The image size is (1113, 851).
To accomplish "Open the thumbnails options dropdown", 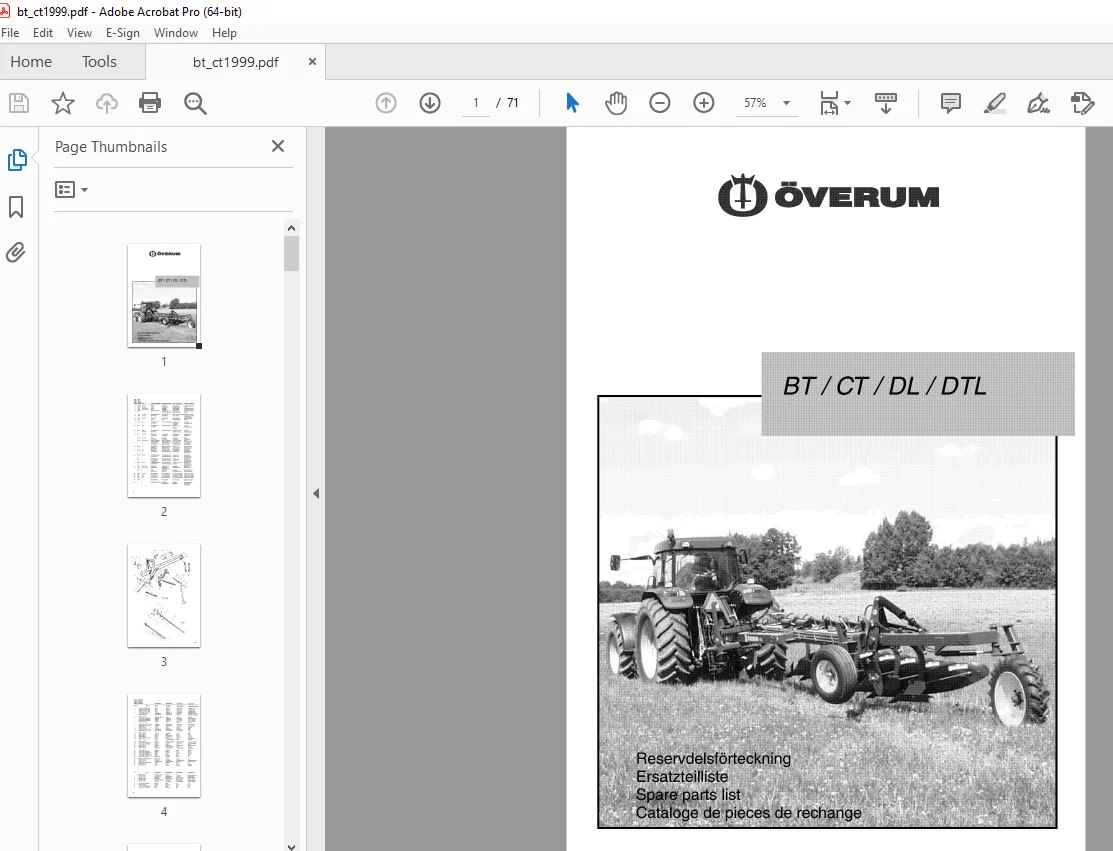I will coord(71,190).
